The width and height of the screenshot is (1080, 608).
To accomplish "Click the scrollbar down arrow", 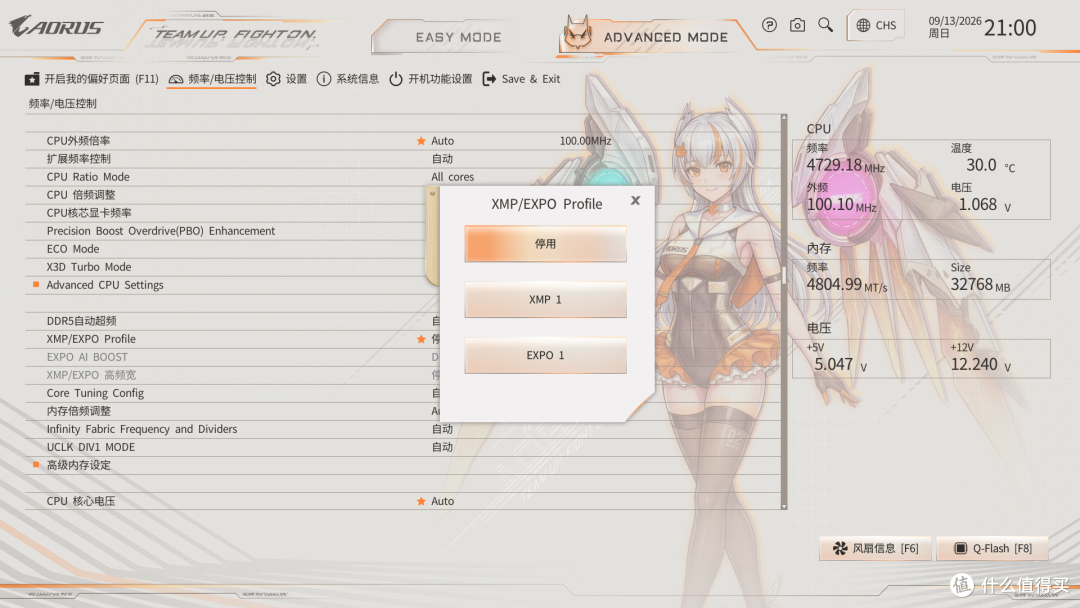I will pos(784,506).
